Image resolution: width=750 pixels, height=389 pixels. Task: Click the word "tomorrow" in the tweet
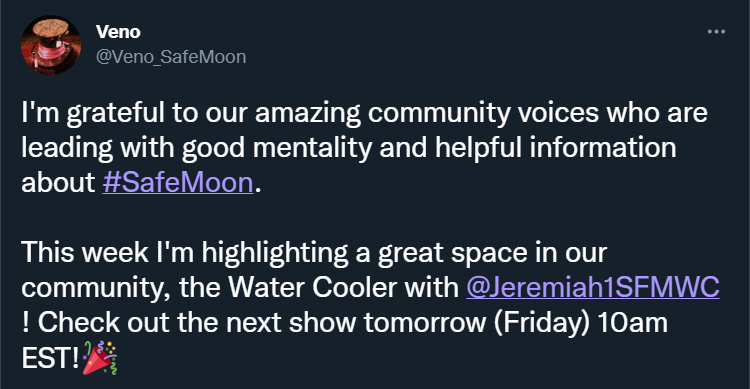pos(424,323)
